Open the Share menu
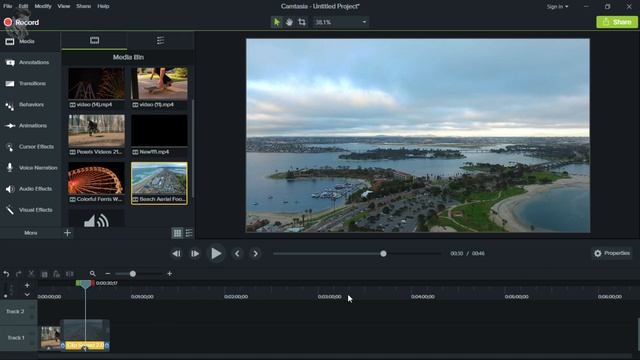This screenshot has width=640, height=360. 83,6
